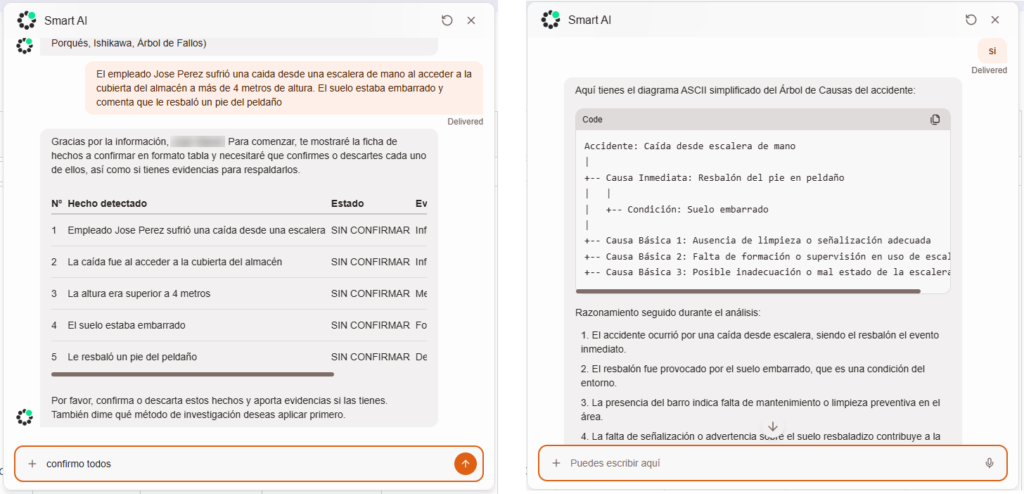The width and height of the screenshot is (1024, 494).
Task: Select row 'Empleado Jose Perez sufrió una caída'
Action: tap(238, 230)
